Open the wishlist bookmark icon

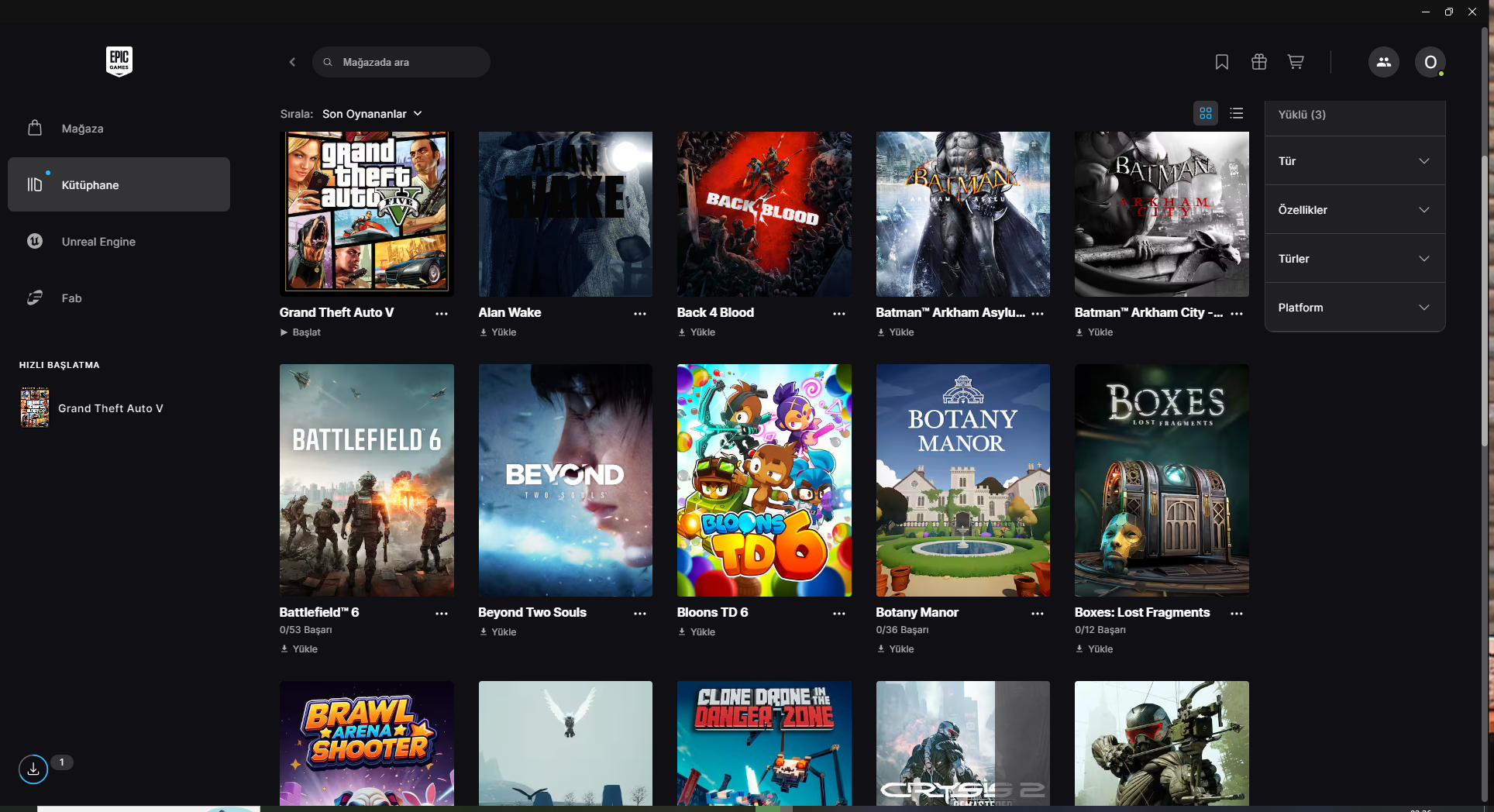tap(1222, 62)
